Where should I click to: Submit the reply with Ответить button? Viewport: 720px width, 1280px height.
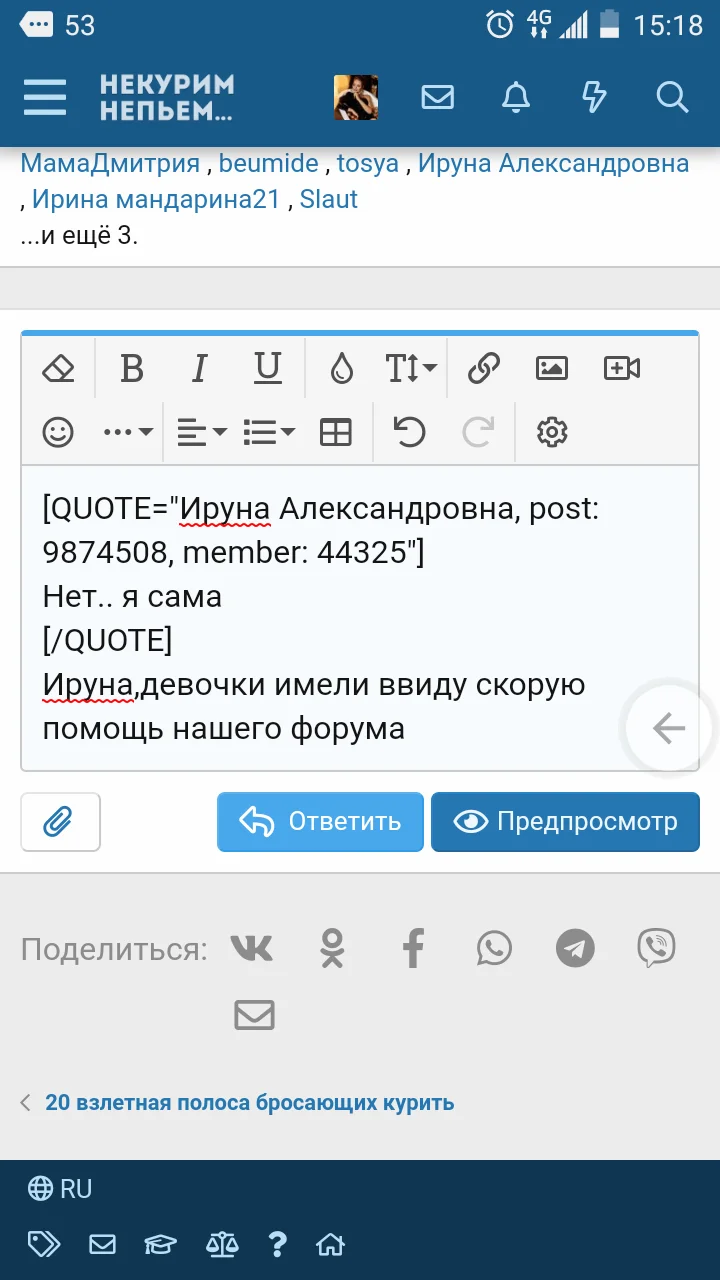point(320,822)
